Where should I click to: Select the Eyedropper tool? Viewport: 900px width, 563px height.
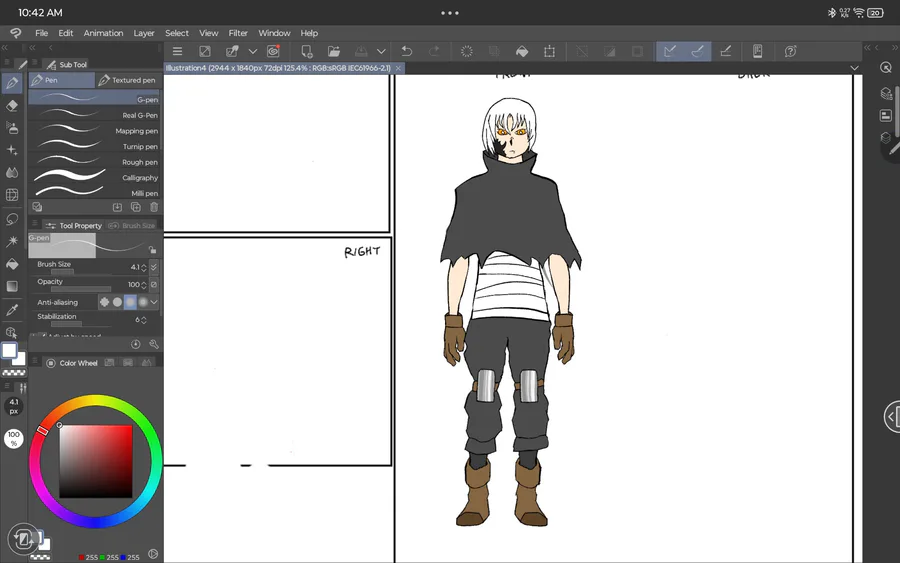[12, 310]
